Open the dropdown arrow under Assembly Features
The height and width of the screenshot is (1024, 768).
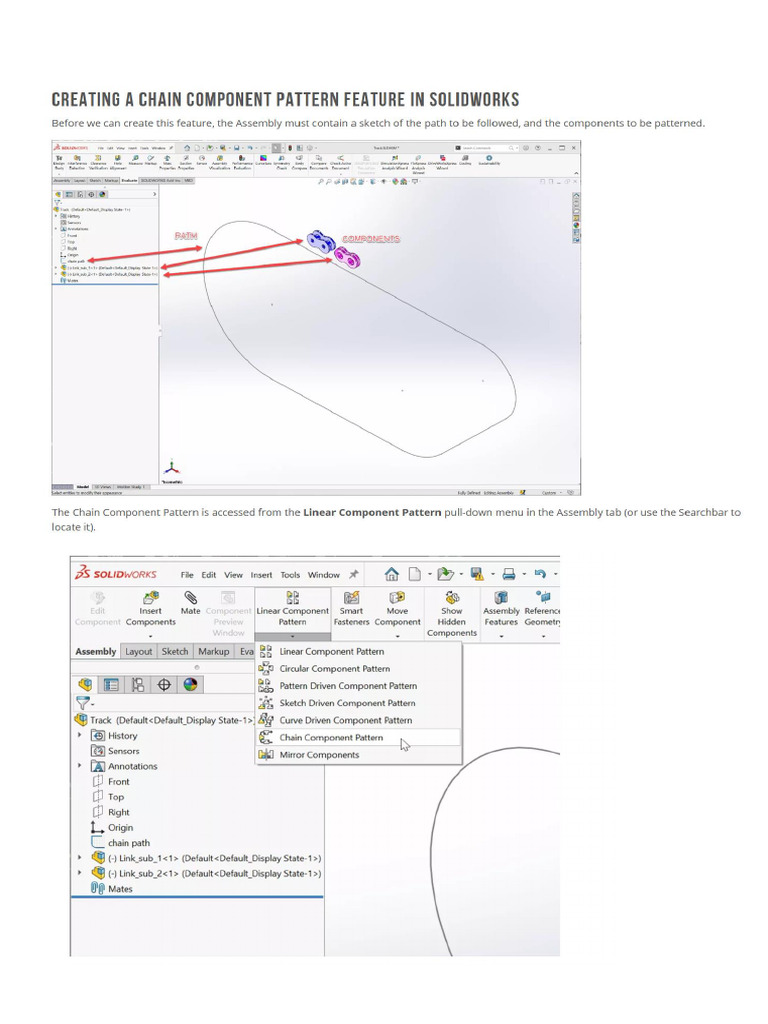pos(501,636)
